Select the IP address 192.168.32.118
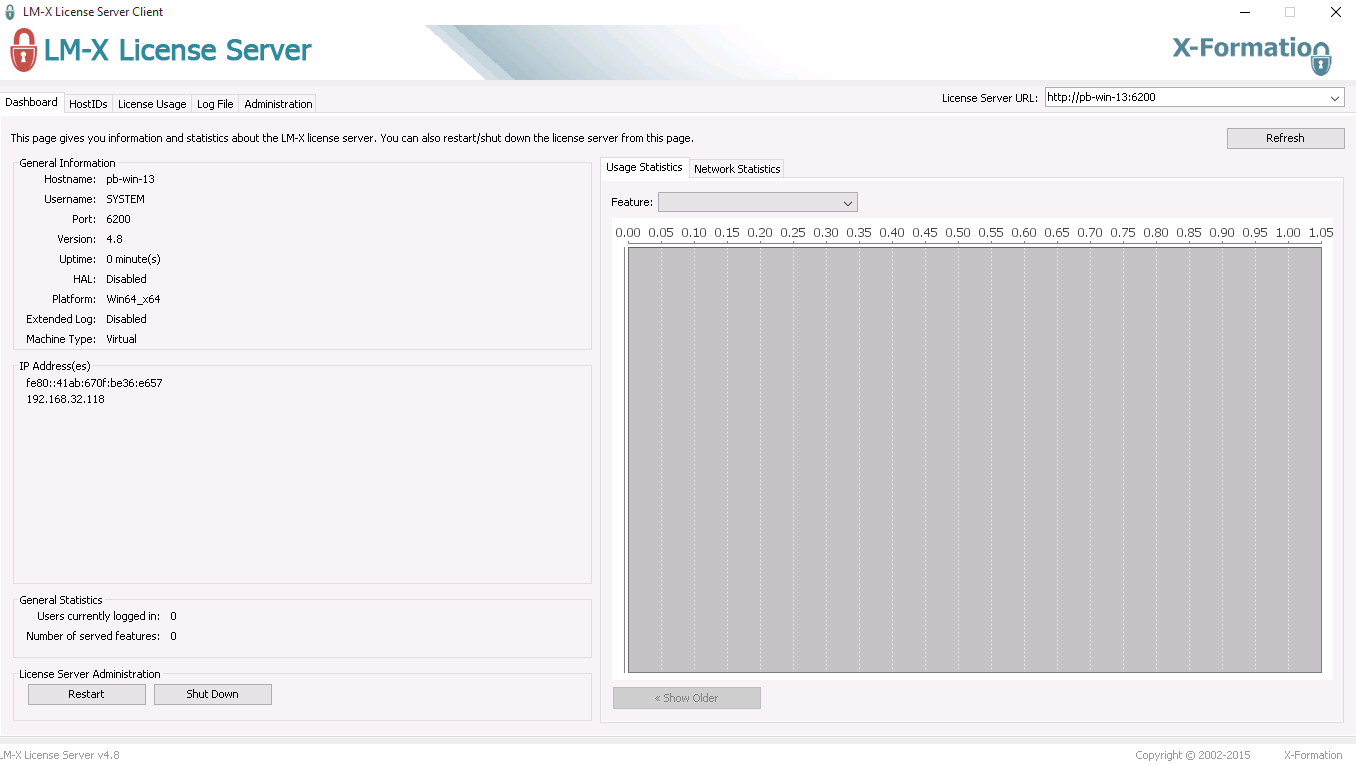 (x=65, y=399)
